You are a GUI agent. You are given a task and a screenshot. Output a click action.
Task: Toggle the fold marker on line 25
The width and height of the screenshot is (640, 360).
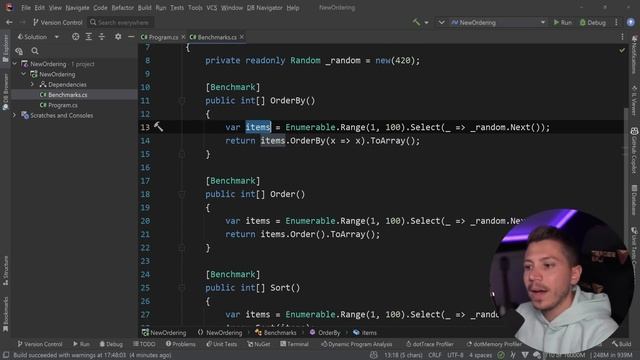tap(182, 287)
